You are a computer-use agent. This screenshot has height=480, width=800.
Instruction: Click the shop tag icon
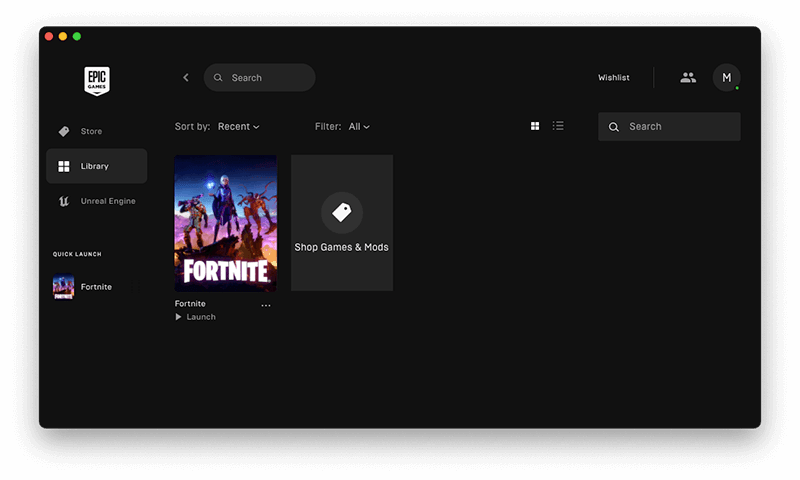click(342, 212)
